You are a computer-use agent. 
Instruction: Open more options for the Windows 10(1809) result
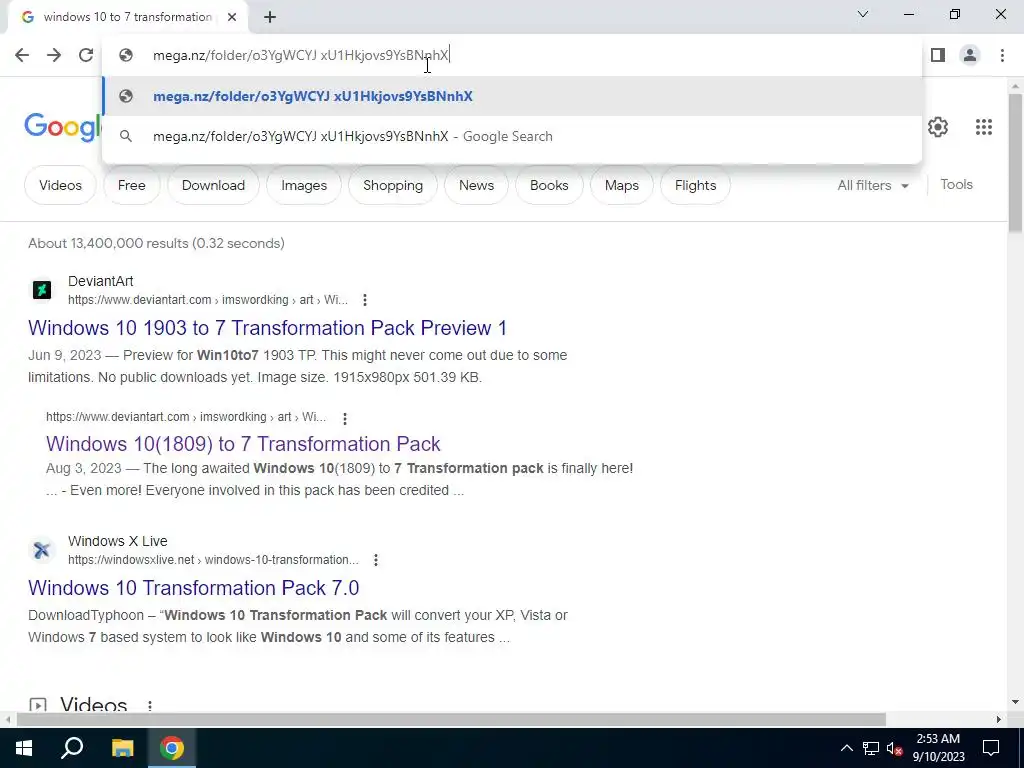coord(344,417)
